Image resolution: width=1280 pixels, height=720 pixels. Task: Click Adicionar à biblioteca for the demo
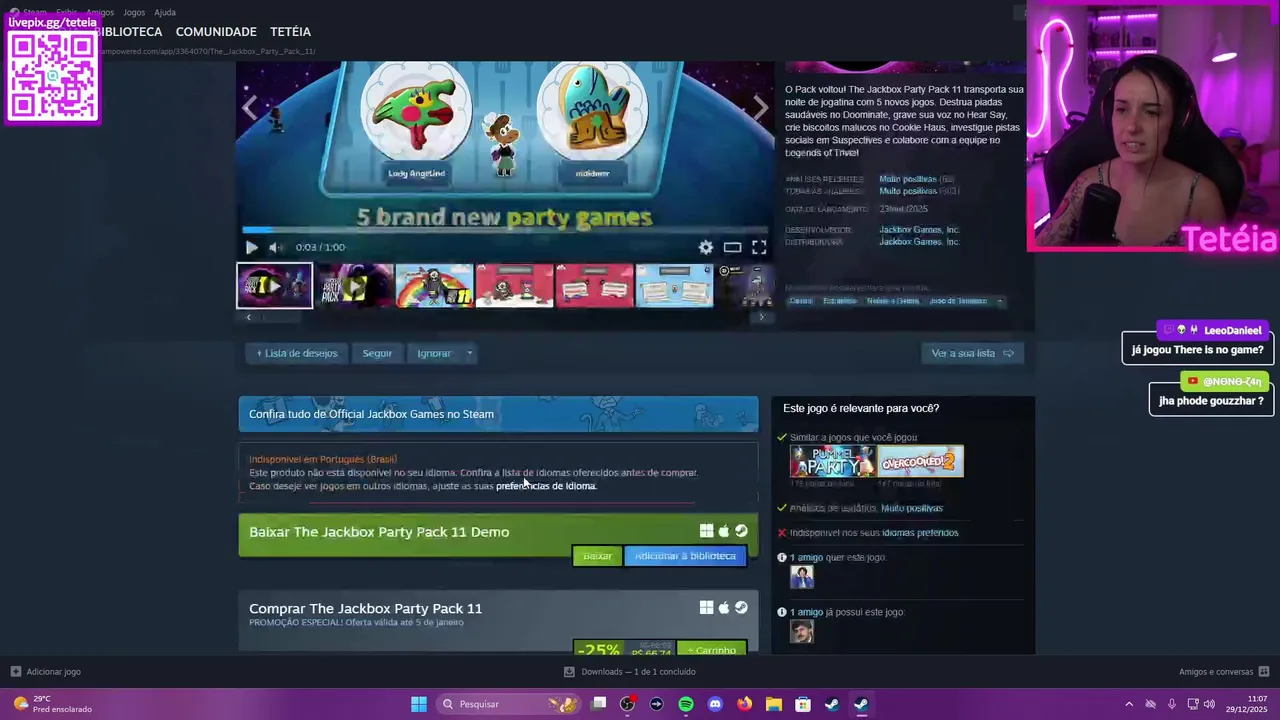685,556
